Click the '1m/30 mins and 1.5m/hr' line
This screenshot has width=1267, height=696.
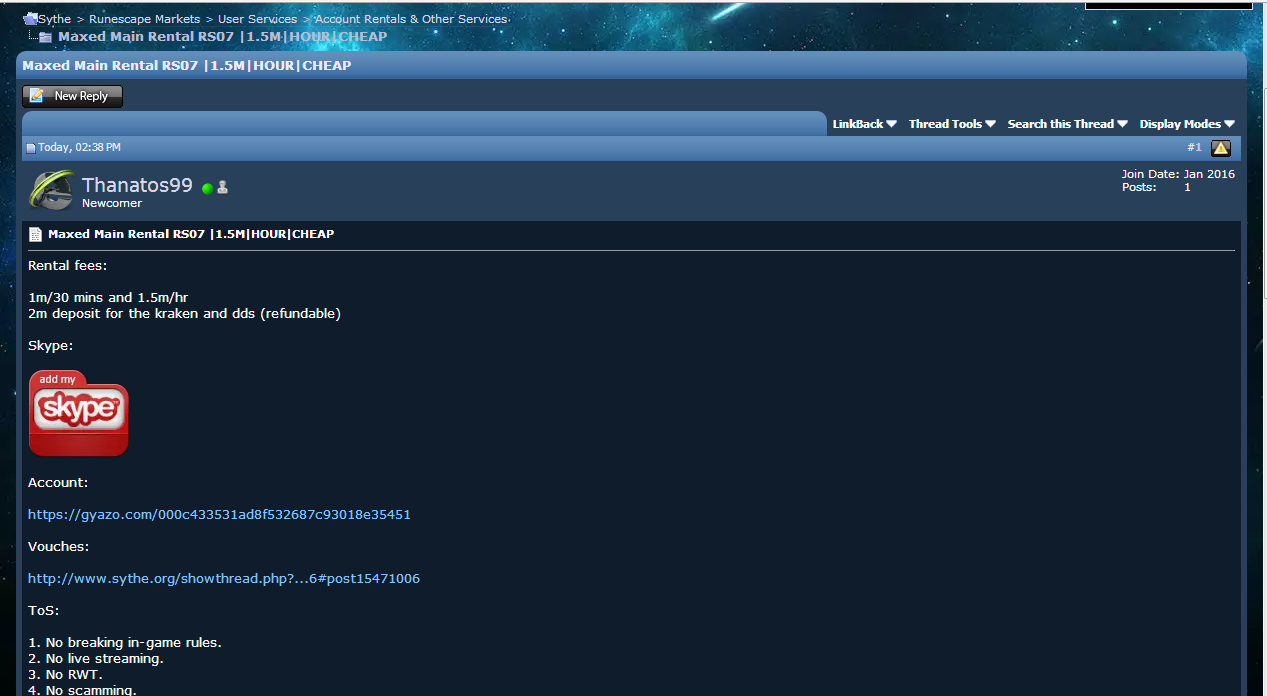(x=108, y=298)
